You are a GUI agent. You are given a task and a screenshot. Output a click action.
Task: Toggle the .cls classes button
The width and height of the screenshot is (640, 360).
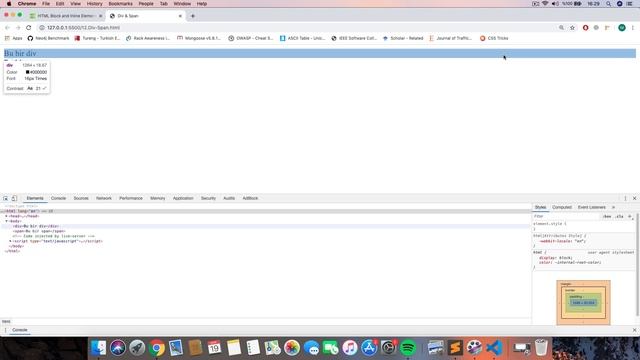pos(620,216)
